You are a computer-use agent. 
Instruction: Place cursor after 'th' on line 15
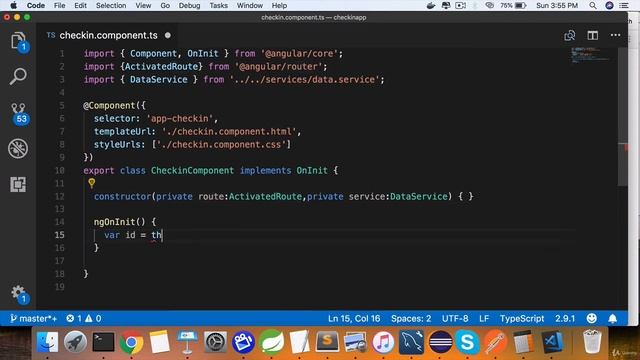click(x=162, y=235)
